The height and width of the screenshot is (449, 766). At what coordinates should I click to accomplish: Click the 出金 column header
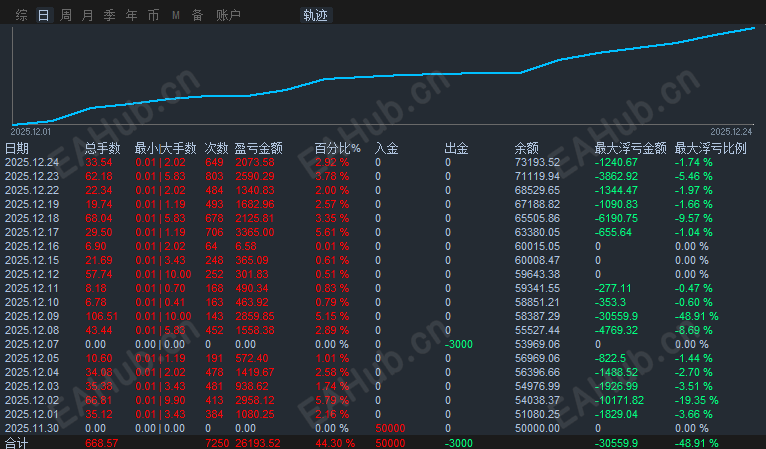pos(456,148)
